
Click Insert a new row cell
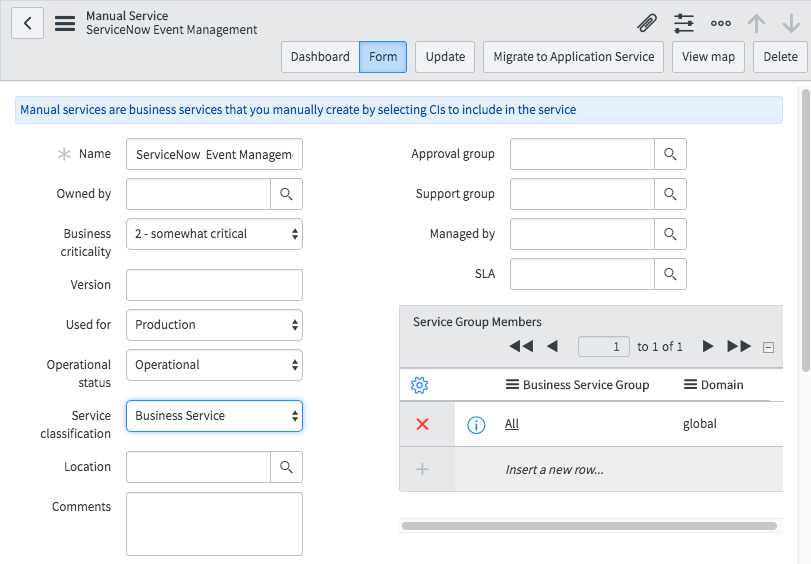click(554, 469)
